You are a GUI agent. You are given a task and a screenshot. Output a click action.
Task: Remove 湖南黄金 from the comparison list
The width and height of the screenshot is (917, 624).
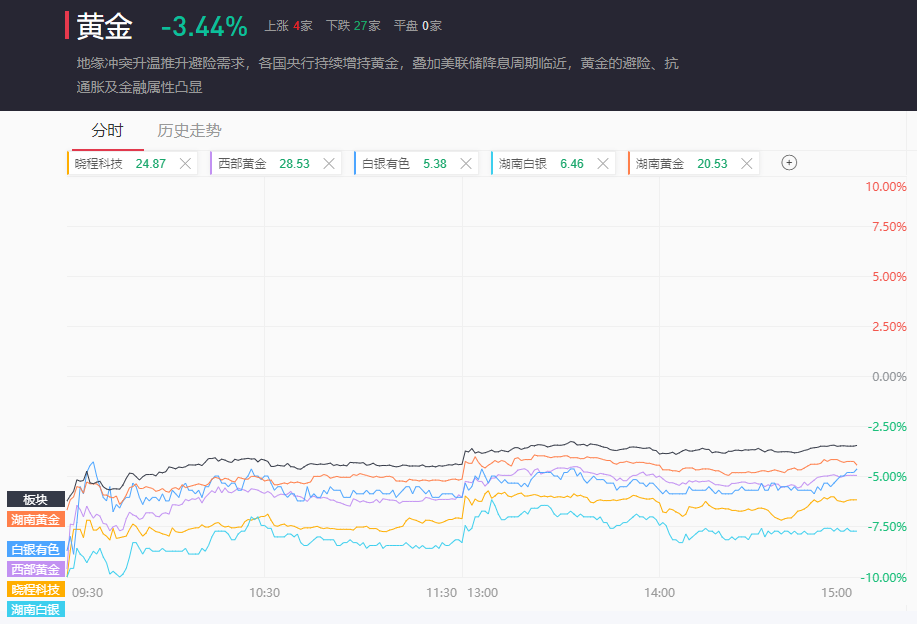click(x=746, y=164)
